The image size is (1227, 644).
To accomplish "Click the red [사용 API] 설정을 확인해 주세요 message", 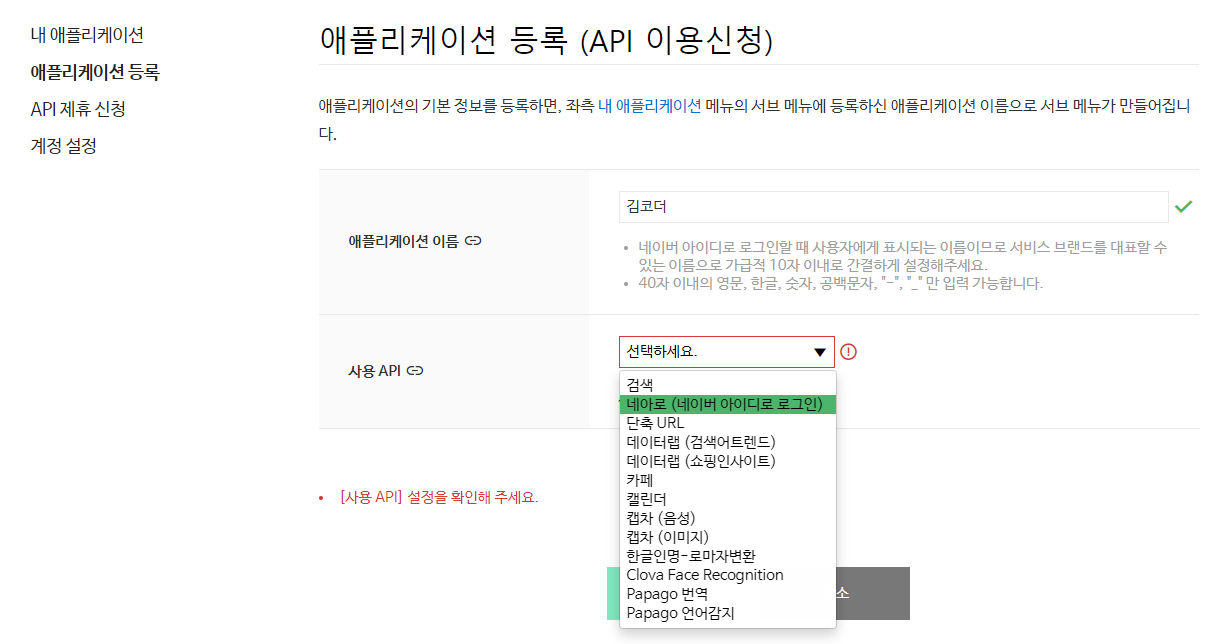I will tap(439, 497).
